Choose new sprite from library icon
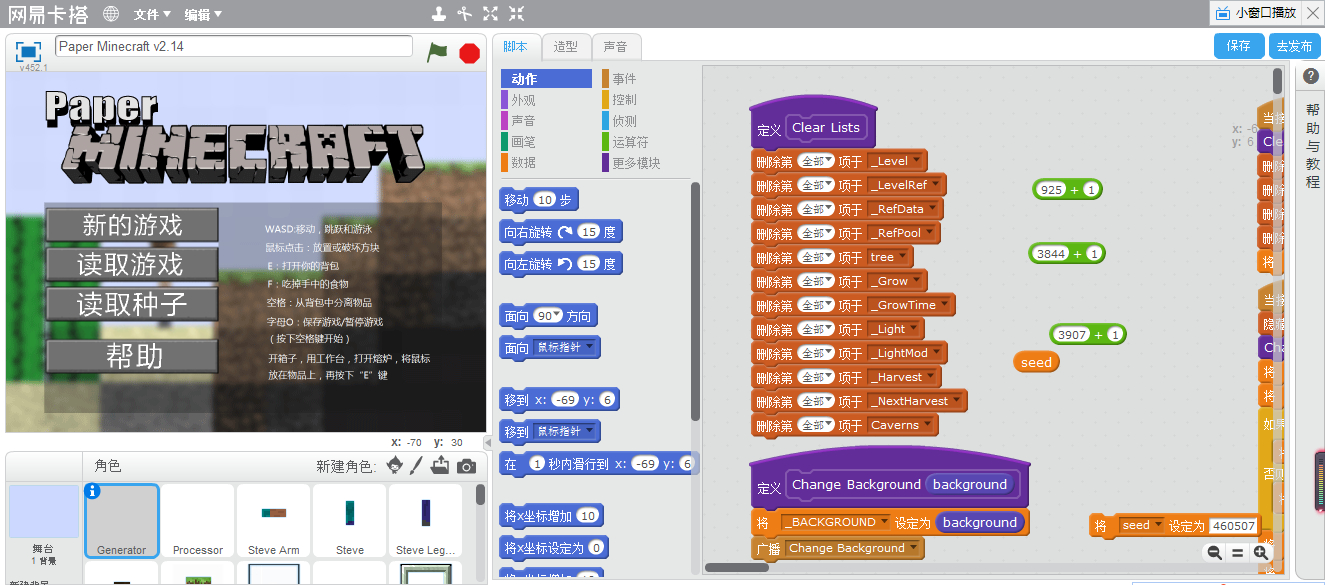 (x=394, y=465)
